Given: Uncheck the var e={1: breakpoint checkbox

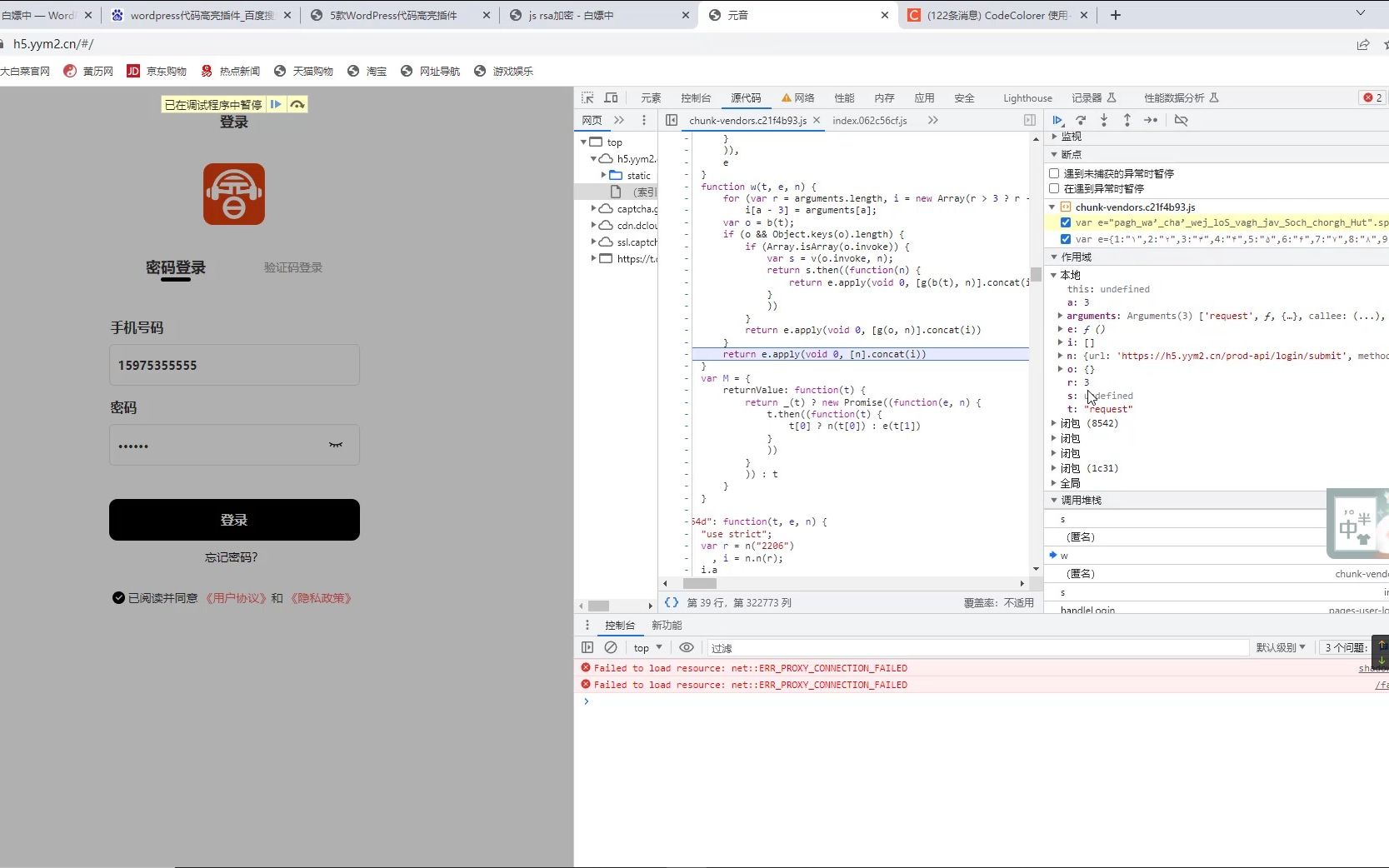Looking at the screenshot, I should coord(1066,239).
